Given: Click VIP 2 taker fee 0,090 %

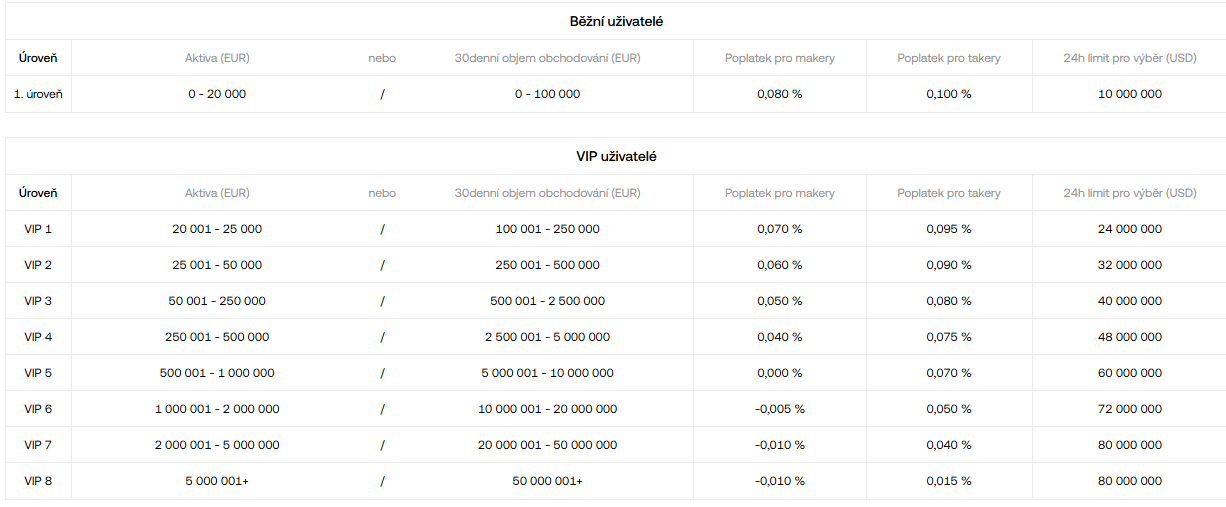Looking at the screenshot, I should click(948, 265).
